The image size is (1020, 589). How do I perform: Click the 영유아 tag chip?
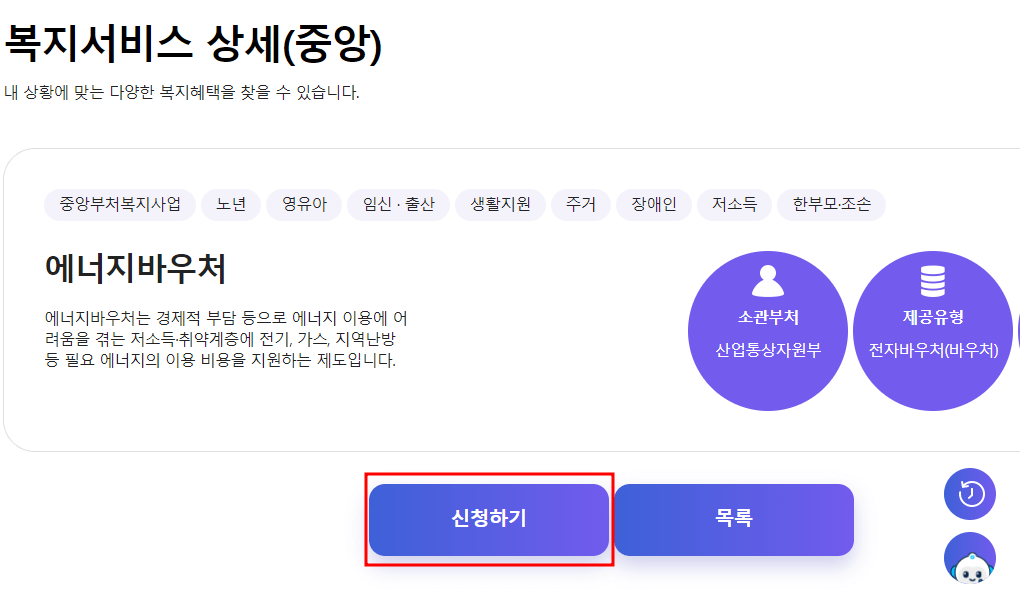pos(304,204)
